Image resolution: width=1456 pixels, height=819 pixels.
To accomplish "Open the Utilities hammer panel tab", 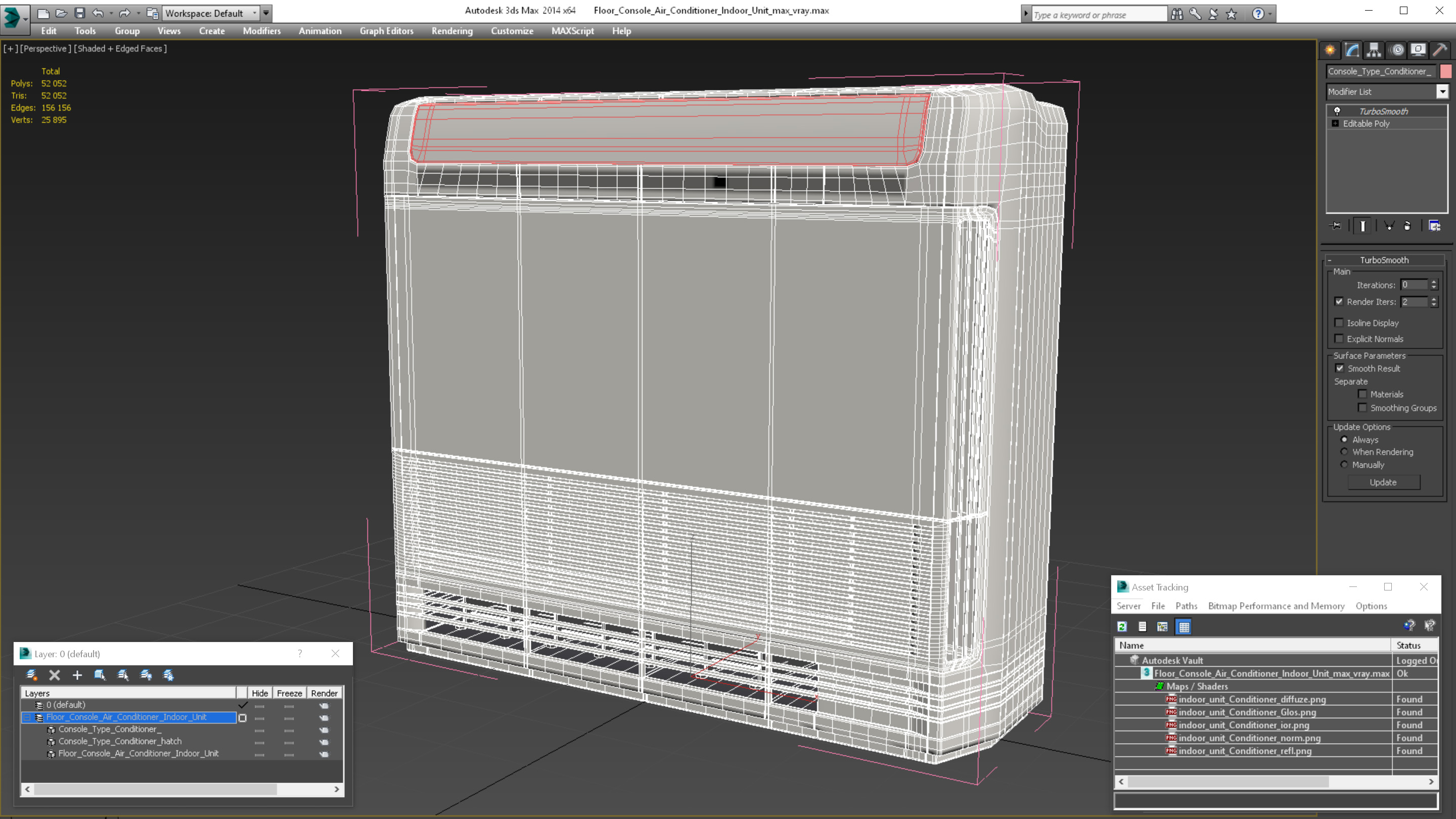I will (x=1440, y=50).
